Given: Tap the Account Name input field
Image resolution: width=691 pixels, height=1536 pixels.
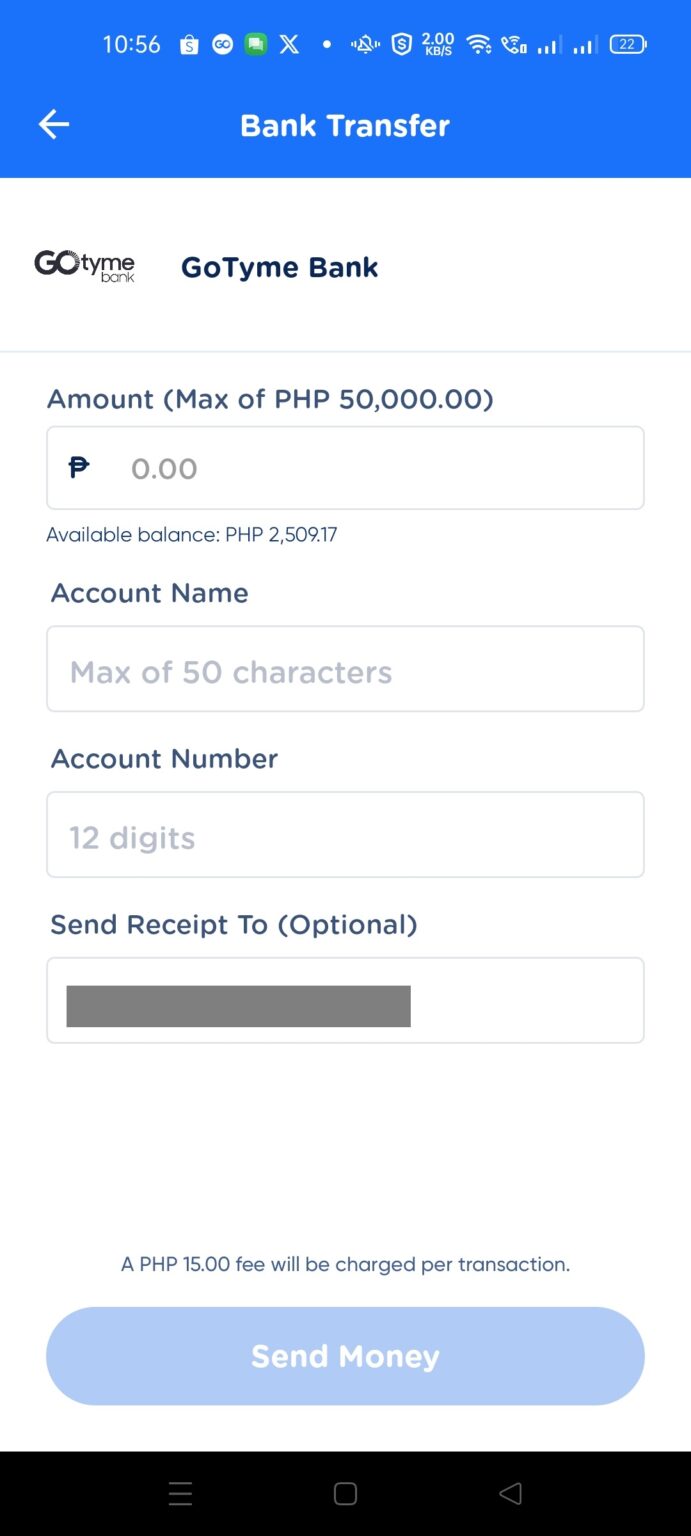Looking at the screenshot, I should (345, 668).
